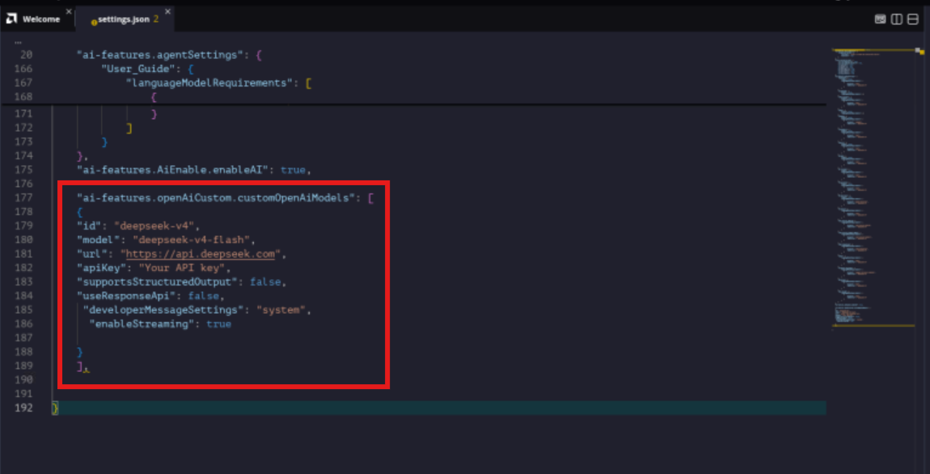The height and width of the screenshot is (474, 930).
Task: Click the split editor right icon
Action: click(897, 19)
